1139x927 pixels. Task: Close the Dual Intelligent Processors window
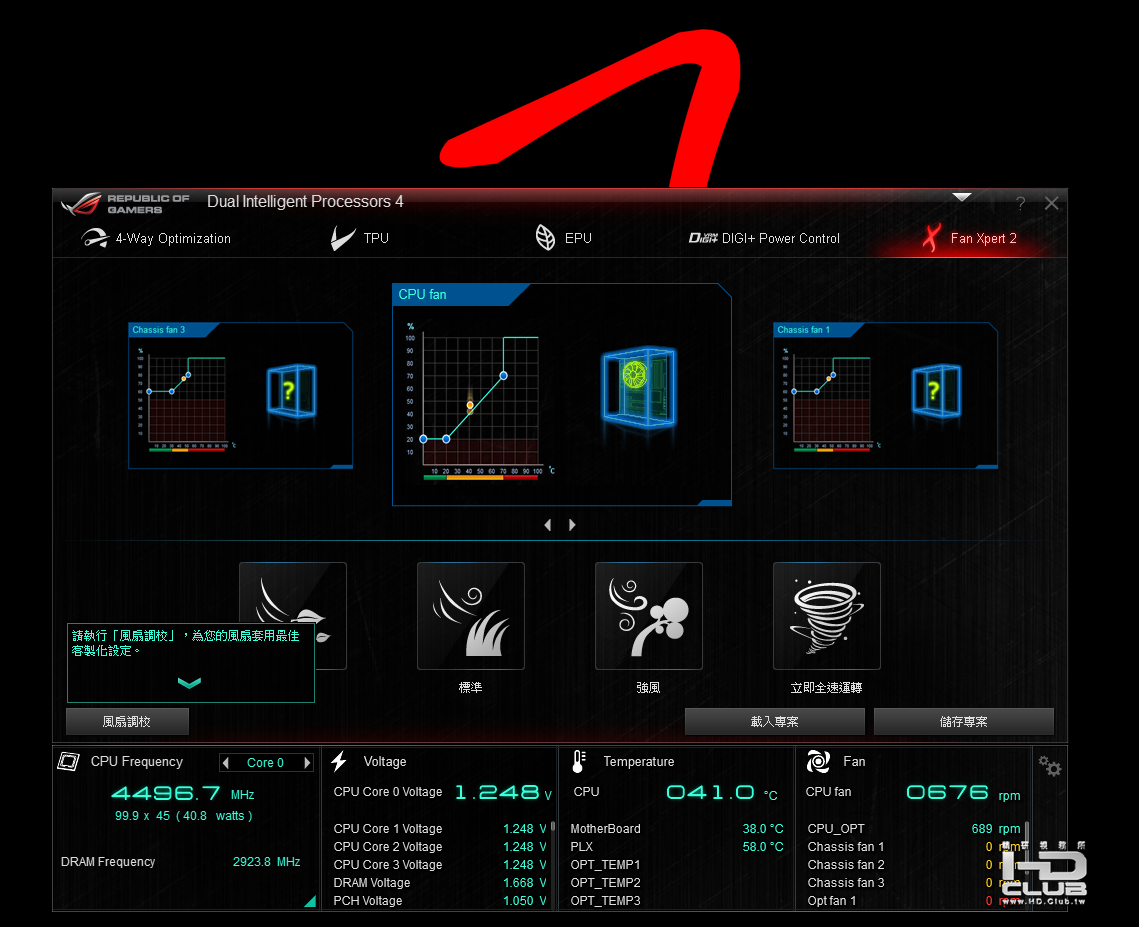click(x=1051, y=203)
